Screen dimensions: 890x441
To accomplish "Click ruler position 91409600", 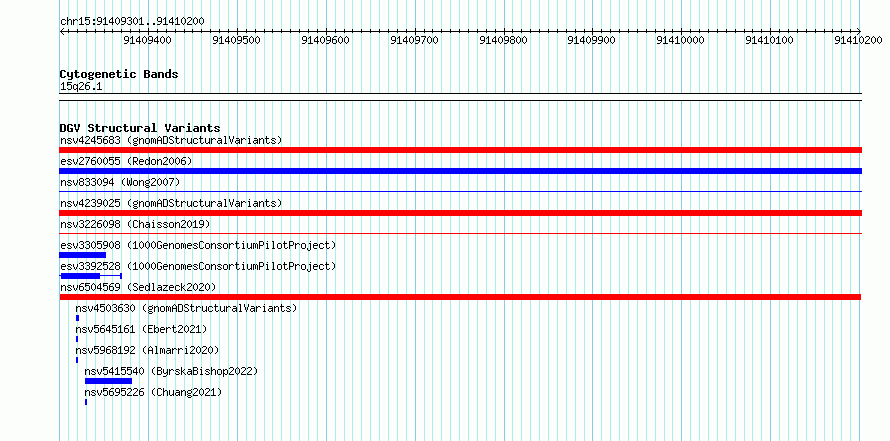I will [x=325, y=40].
